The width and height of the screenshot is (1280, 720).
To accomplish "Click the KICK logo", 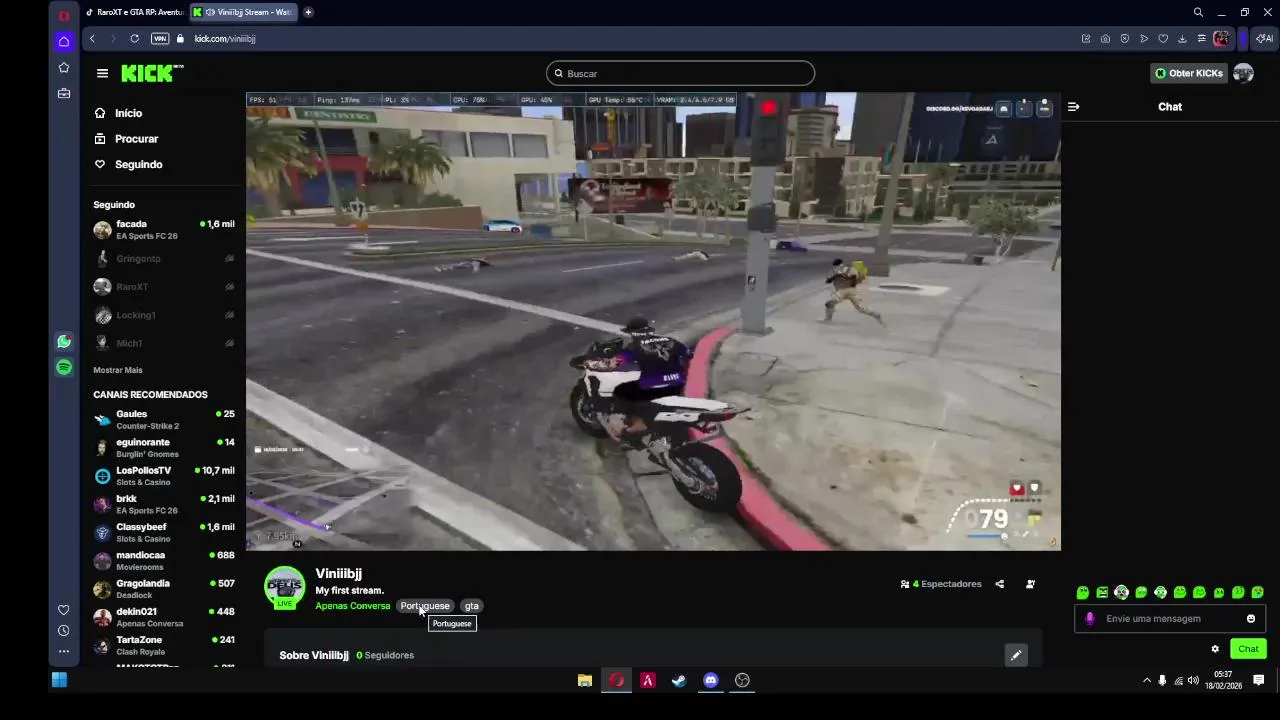I will coord(152,73).
